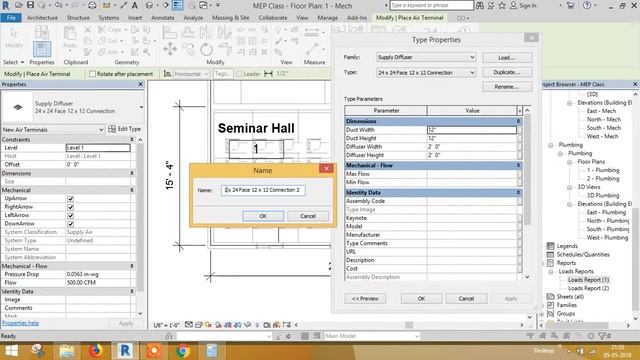Image resolution: width=640 pixels, height=360 pixels.
Task: Open the default 3D view house icon
Action: 149,5
